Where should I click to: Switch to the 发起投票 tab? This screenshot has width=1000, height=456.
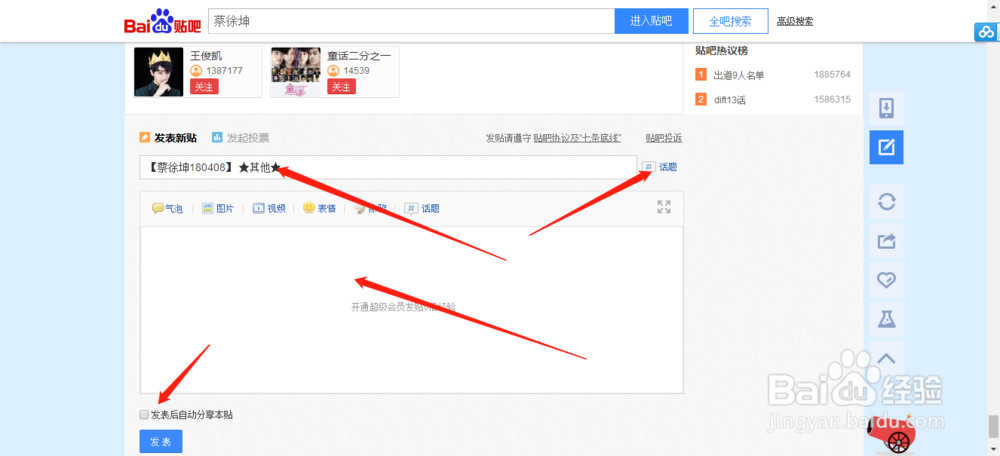click(x=240, y=138)
